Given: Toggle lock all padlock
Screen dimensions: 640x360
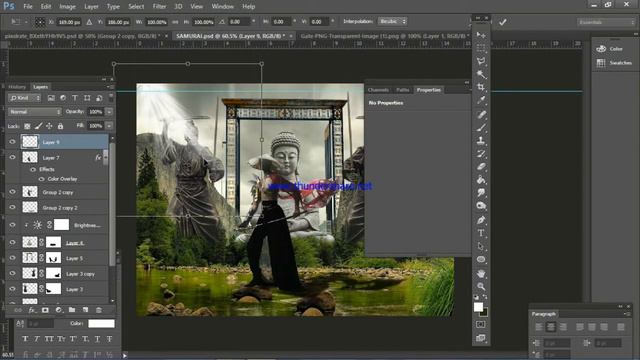Looking at the screenshot, I should coord(60,126).
